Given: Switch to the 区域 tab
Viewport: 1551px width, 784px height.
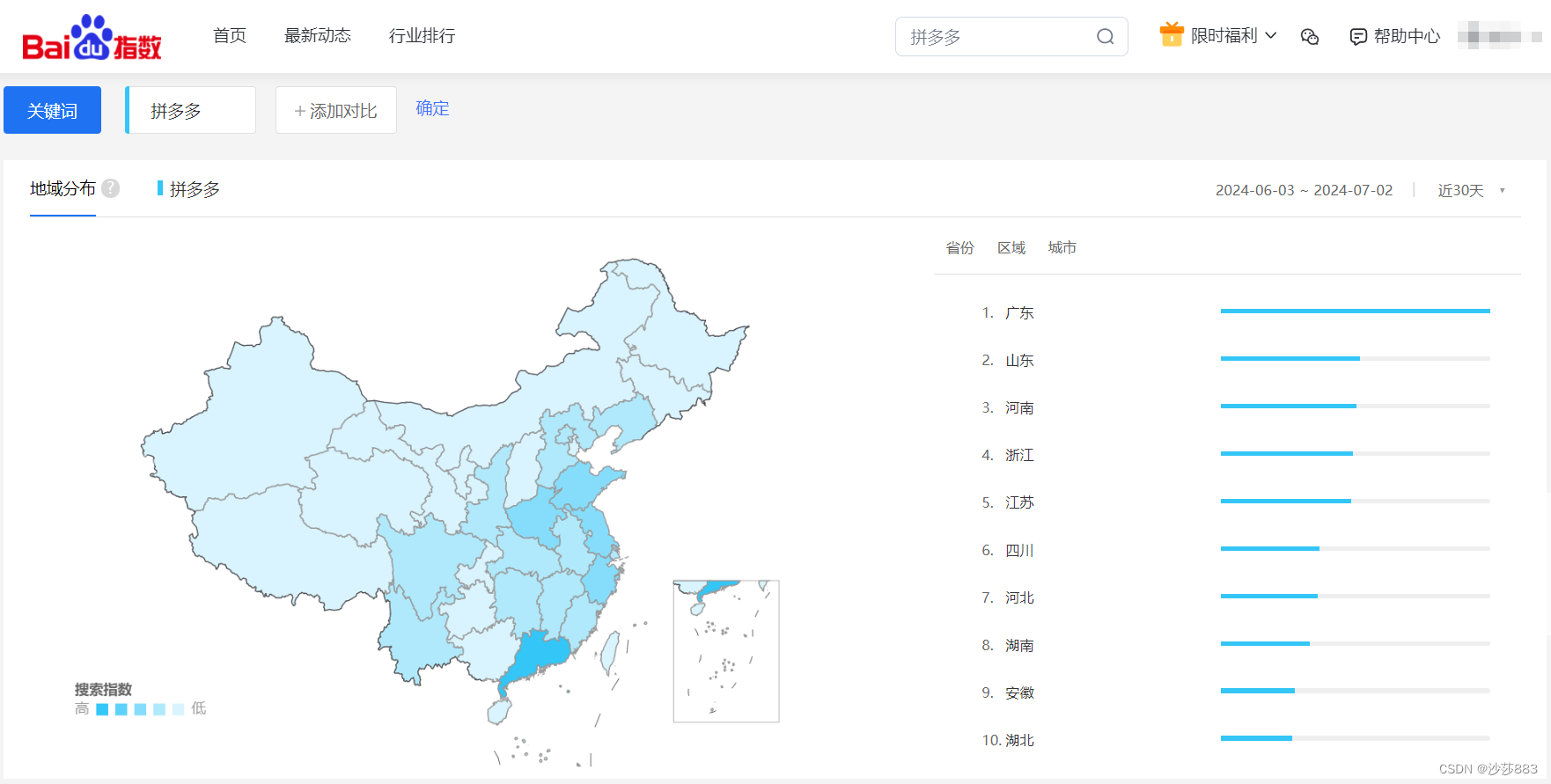Looking at the screenshot, I should pyautogui.click(x=1011, y=248).
